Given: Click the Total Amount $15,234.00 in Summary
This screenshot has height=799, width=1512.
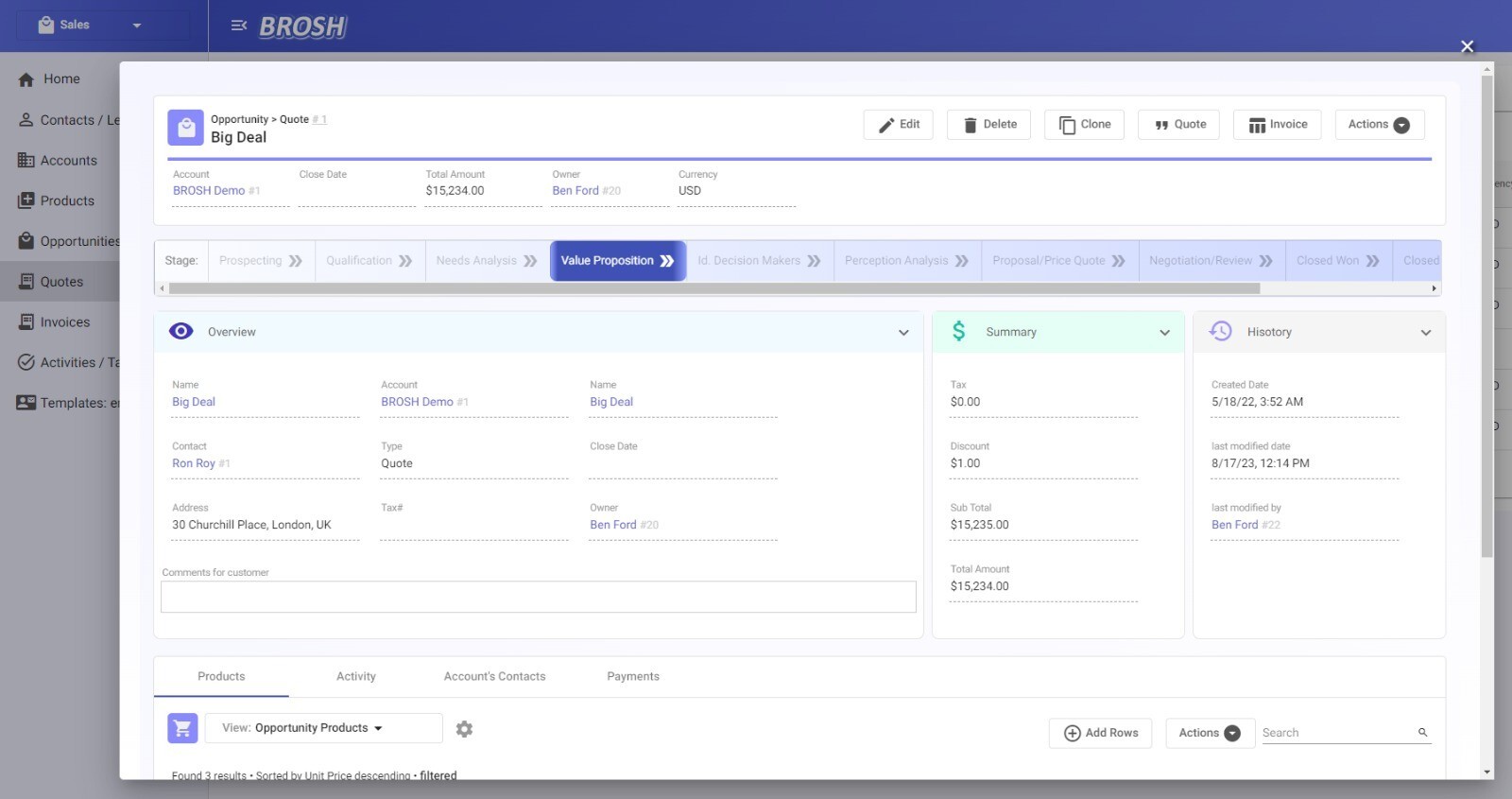Looking at the screenshot, I should (x=979, y=586).
